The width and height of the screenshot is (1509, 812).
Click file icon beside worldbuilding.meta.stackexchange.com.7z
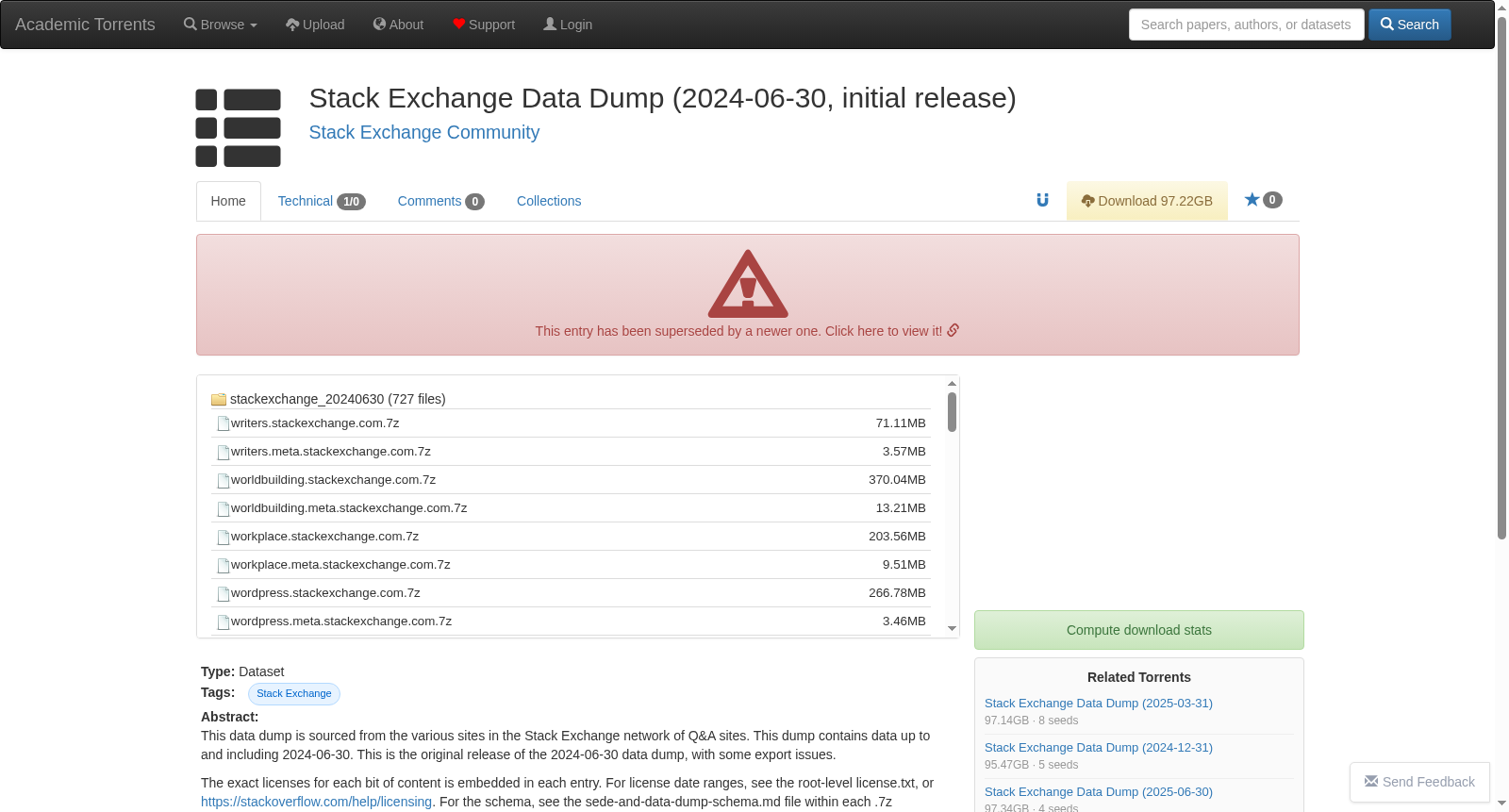224,509
